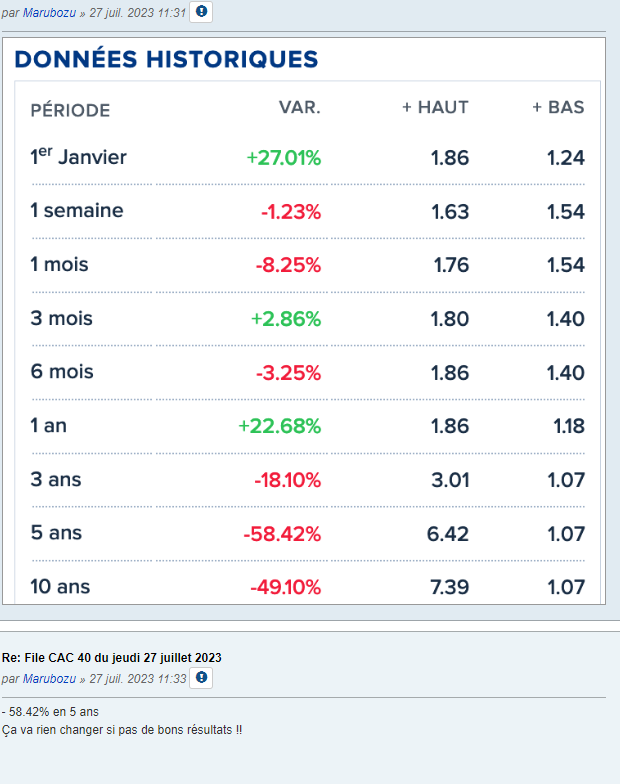The width and height of the screenshot is (620, 784).
Task: Open the "Re: File CAC 40" post title
Action: (112, 657)
